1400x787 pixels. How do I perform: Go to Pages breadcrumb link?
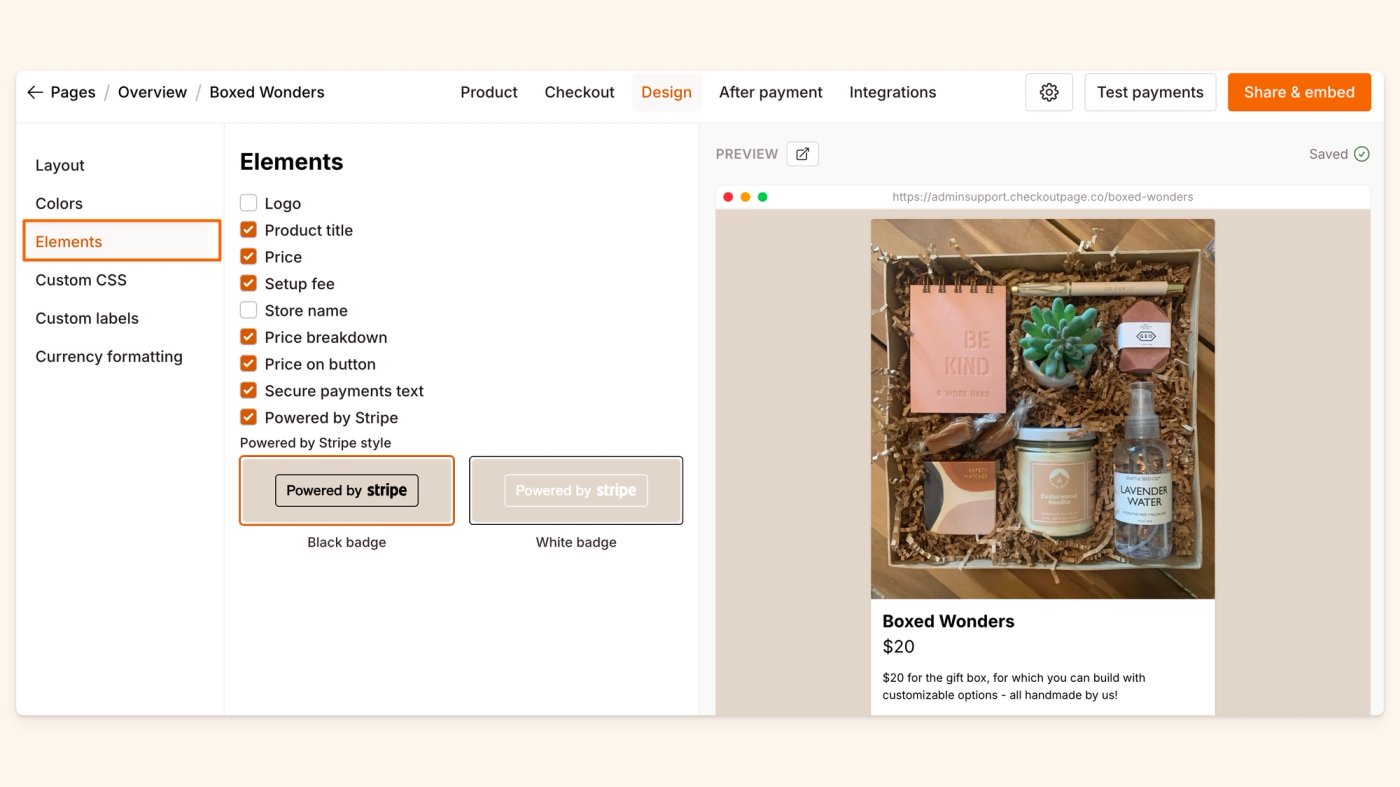73,92
